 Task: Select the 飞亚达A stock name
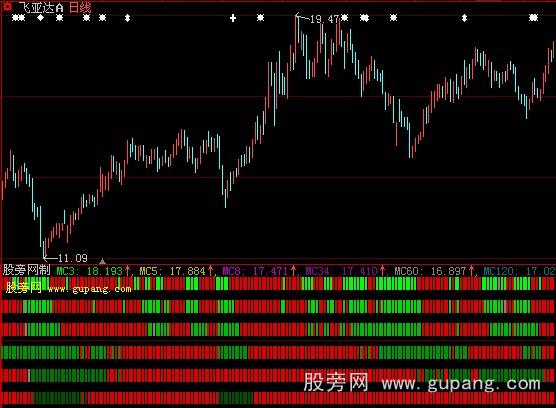(41, 7)
